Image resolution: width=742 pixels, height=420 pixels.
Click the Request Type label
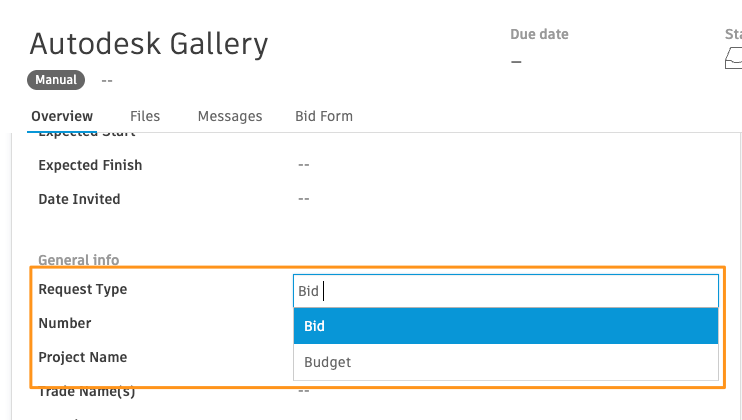click(83, 289)
